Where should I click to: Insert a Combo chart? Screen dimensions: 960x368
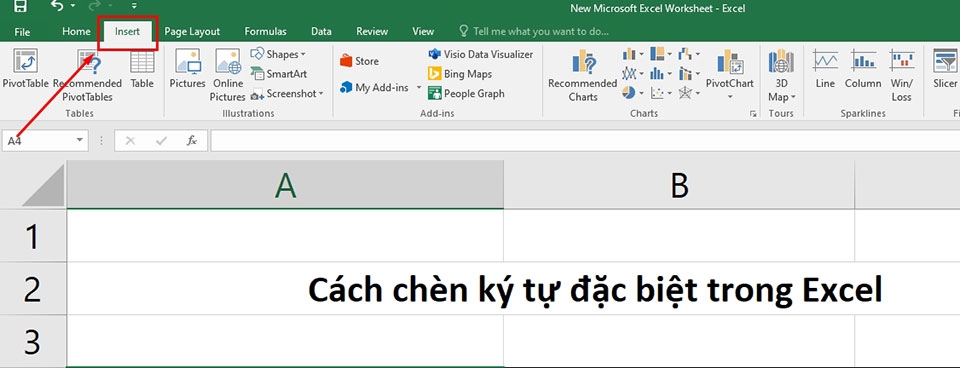[689, 74]
